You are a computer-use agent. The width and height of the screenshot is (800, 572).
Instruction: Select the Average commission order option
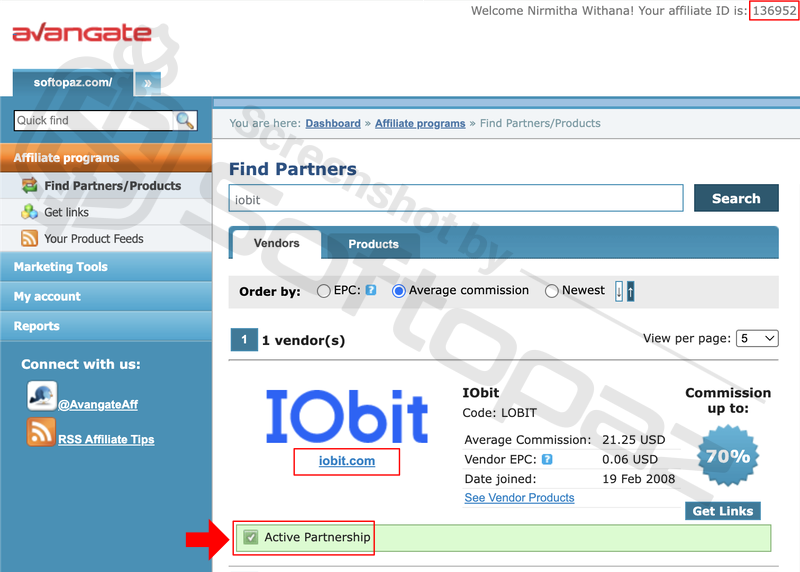tap(398, 291)
